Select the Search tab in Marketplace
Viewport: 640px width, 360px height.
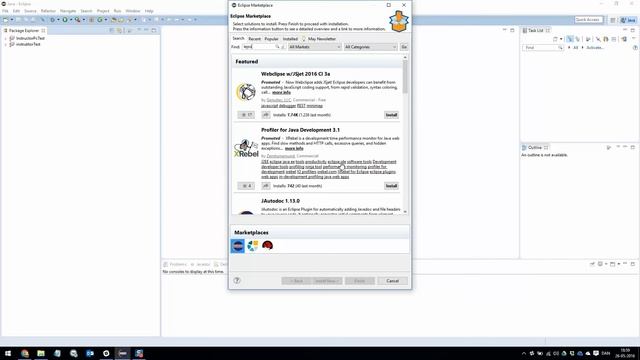(x=238, y=38)
